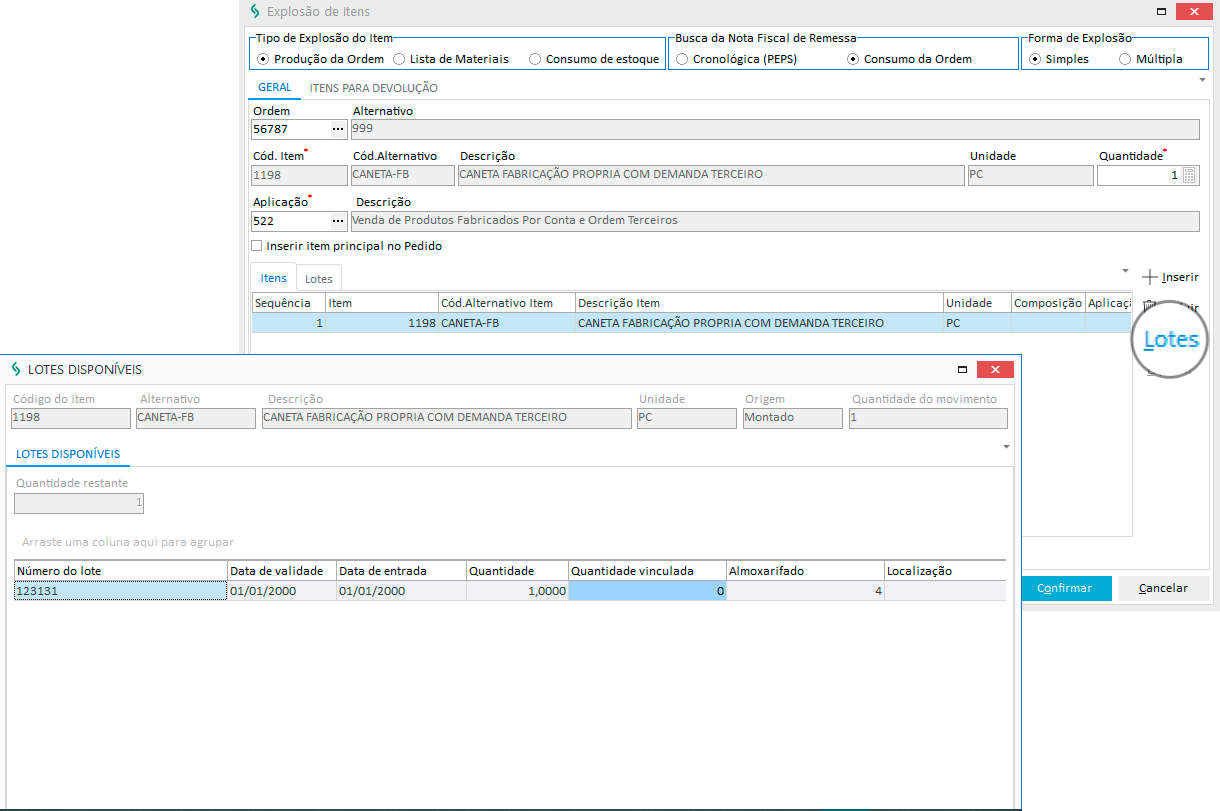Open the Ordem lookup ellipsis button
The width and height of the screenshot is (1220, 811).
coord(338,129)
